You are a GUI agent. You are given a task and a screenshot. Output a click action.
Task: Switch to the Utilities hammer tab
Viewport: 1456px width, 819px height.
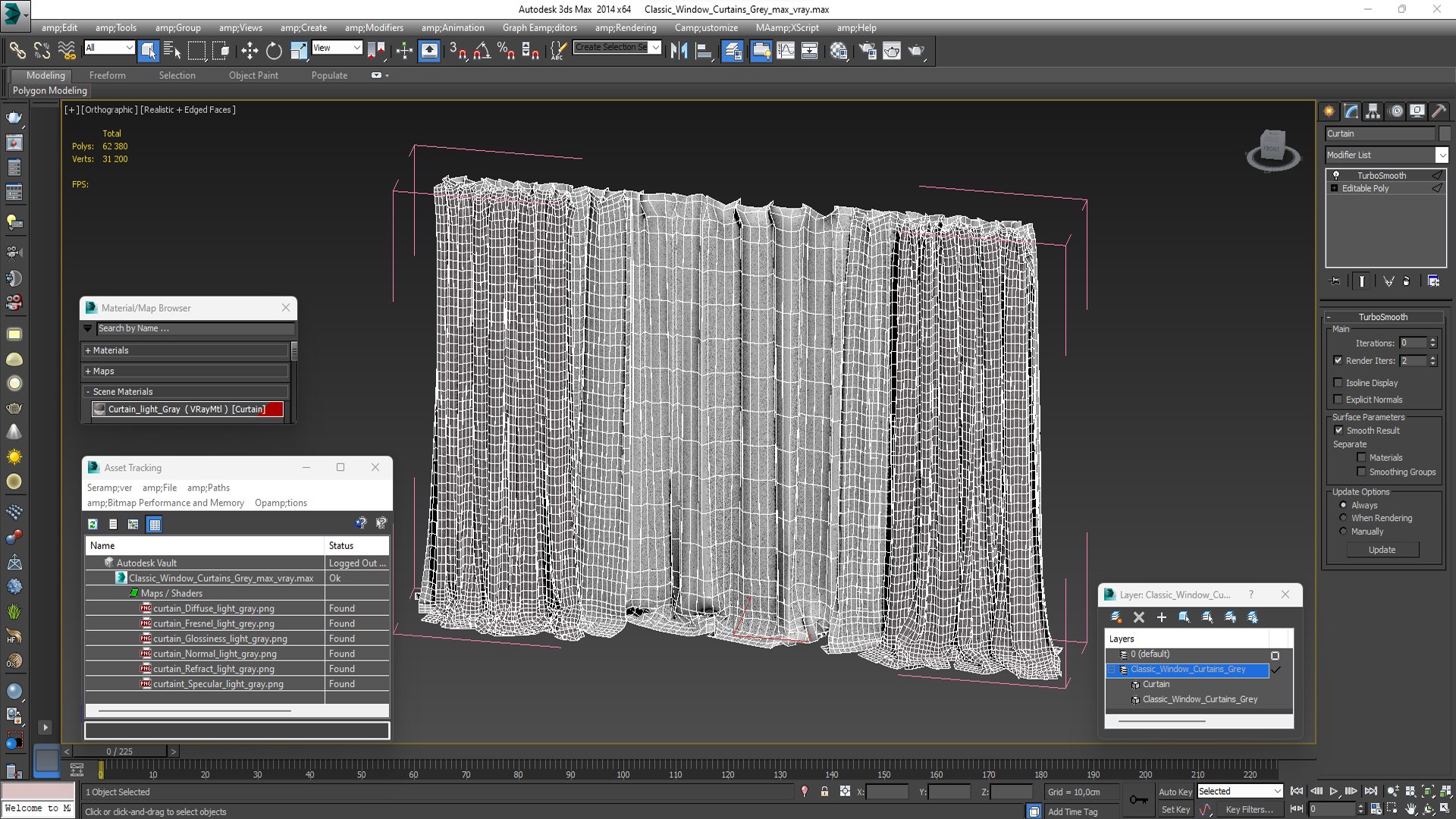(1439, 111)
